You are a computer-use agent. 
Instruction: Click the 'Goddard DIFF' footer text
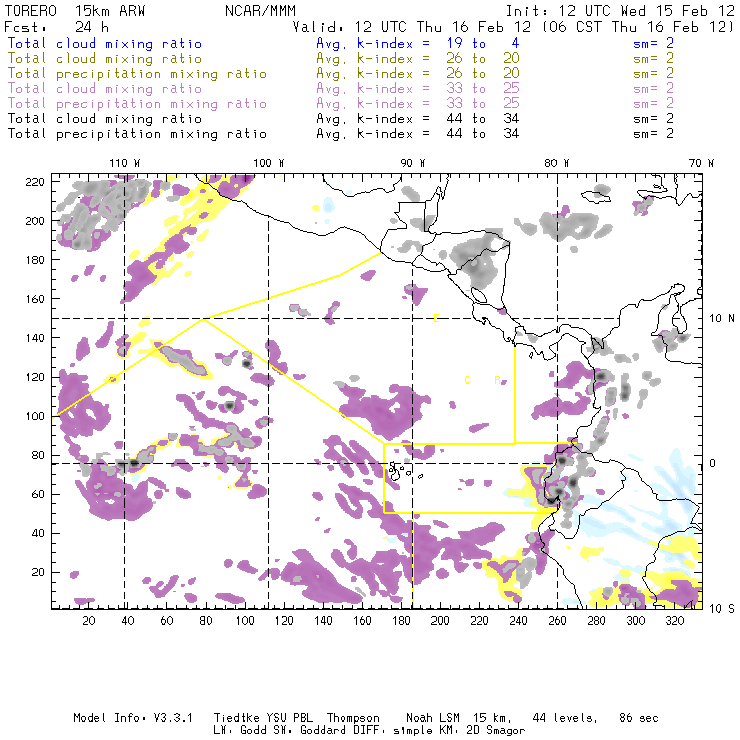point(340,731)
